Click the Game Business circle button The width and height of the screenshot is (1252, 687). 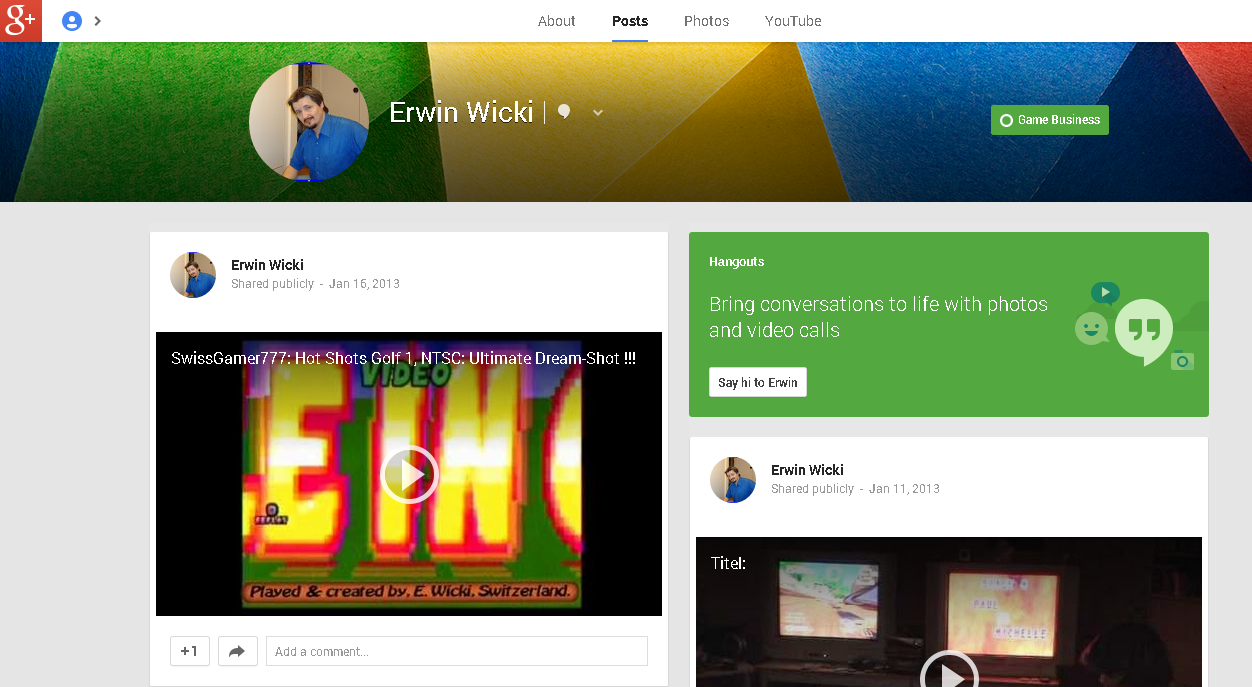click(1050, 120)
